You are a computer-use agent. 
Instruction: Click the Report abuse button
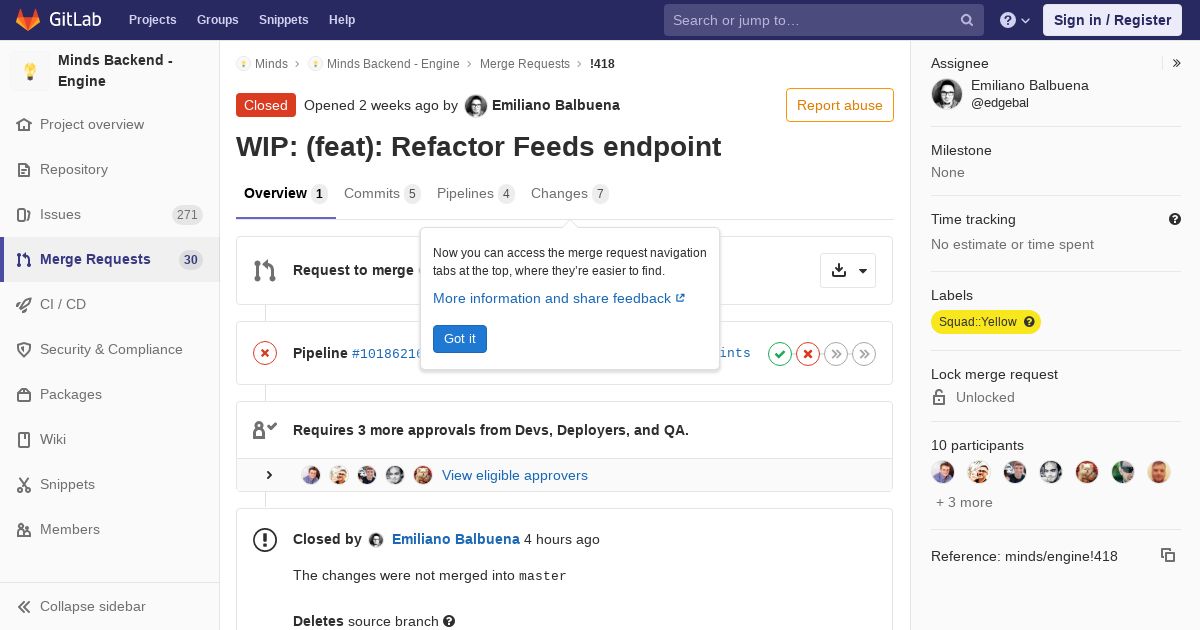click(x=840, y=105)
